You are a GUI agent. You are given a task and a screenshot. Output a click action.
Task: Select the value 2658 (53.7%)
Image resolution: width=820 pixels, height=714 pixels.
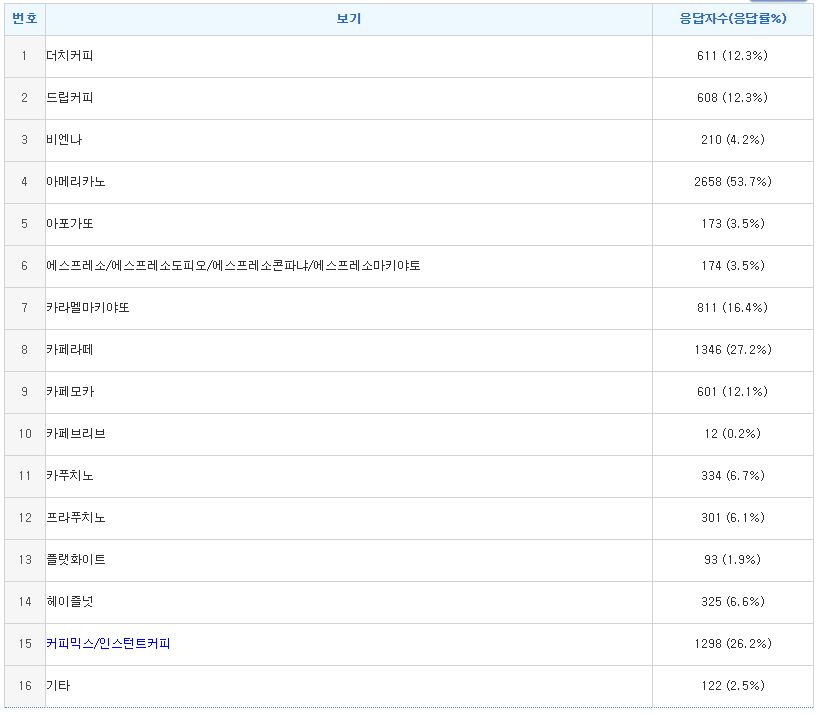pyautogui.click(x=733, y=182)
